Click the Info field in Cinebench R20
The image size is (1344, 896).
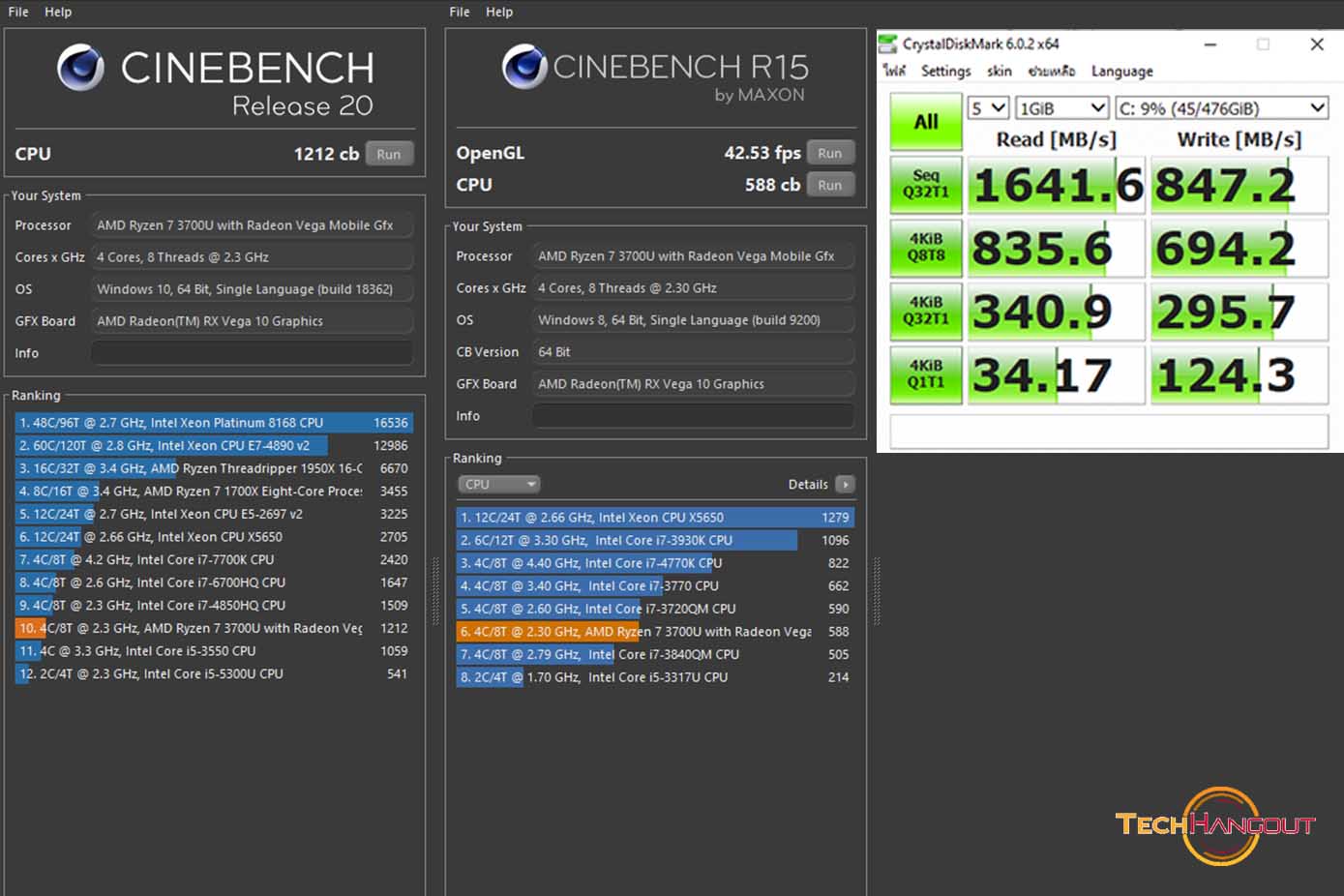pyautogui.click(x=252, y=353)
